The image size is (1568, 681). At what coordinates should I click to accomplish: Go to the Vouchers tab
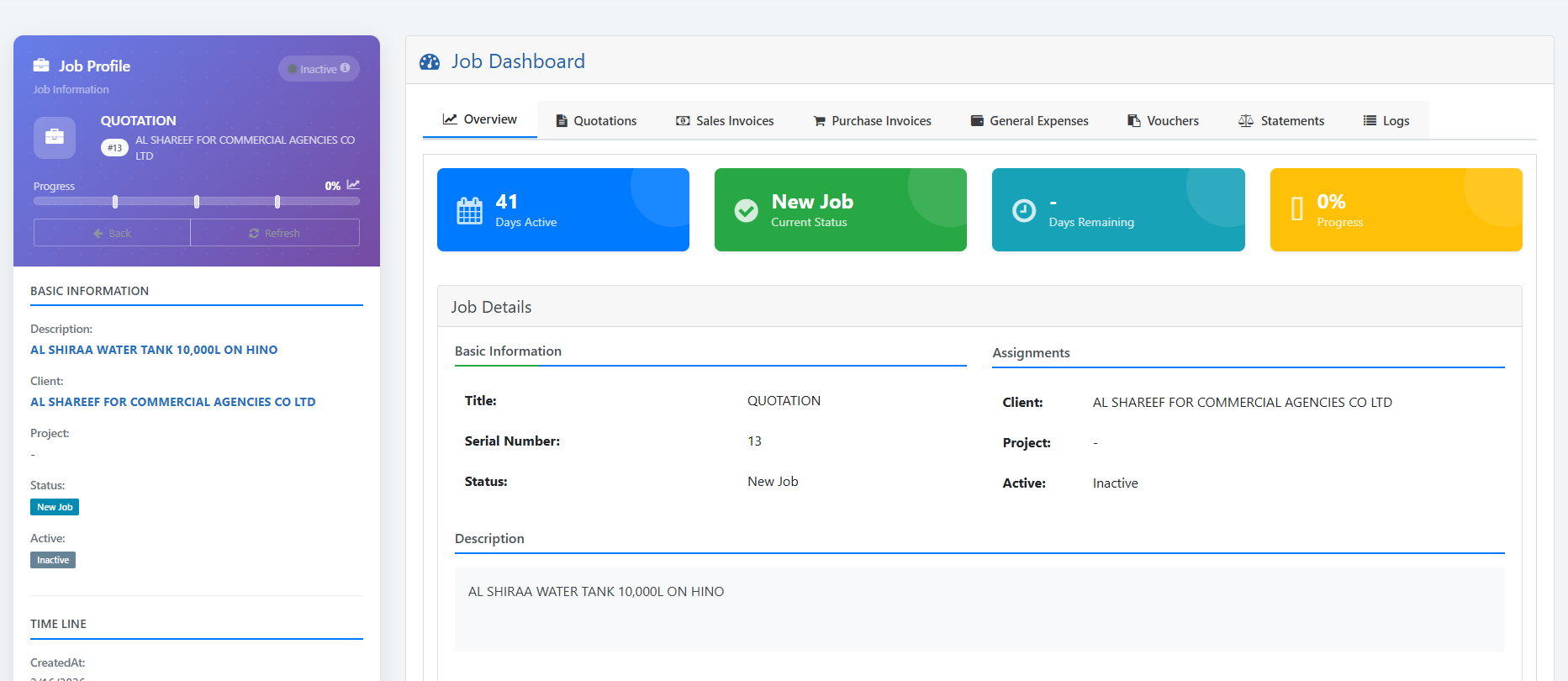1163,121
